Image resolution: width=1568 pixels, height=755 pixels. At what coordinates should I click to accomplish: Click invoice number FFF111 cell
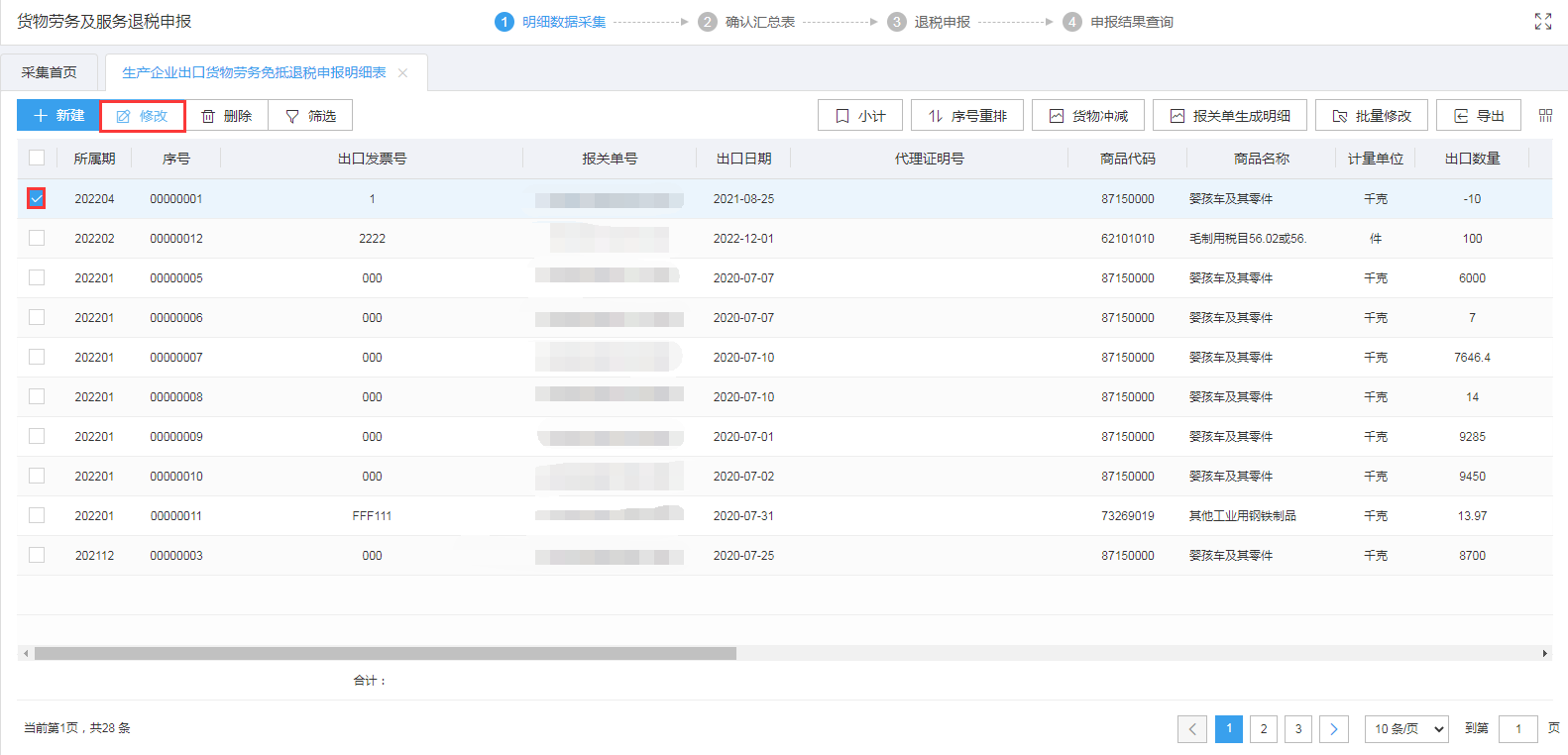[x=372, y=516]
